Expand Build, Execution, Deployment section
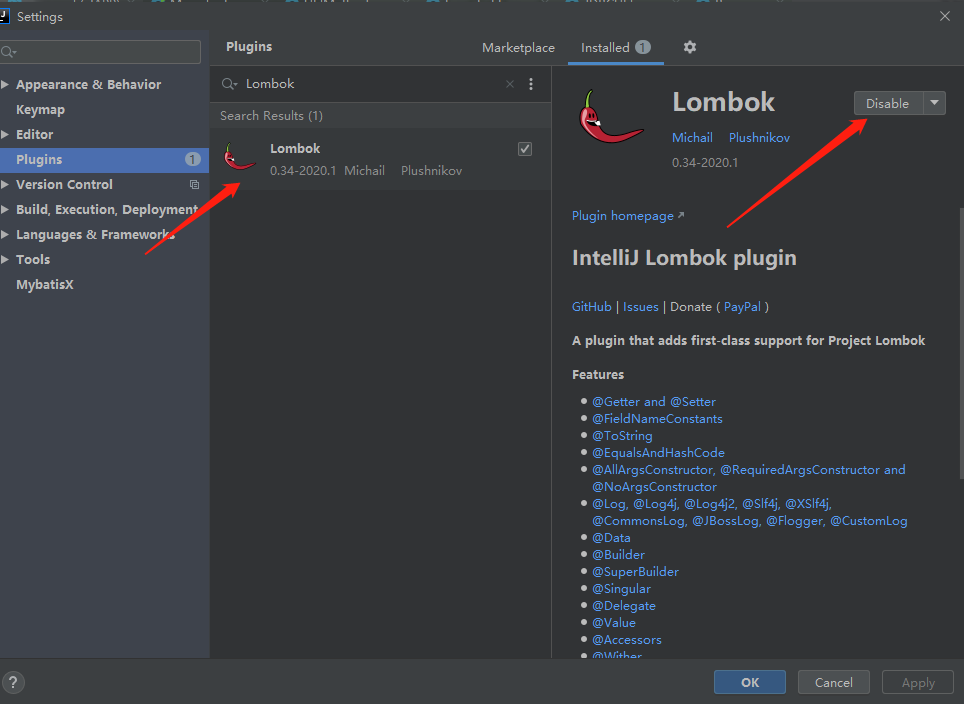The image size is (964, 704). [x=5, y=210]
